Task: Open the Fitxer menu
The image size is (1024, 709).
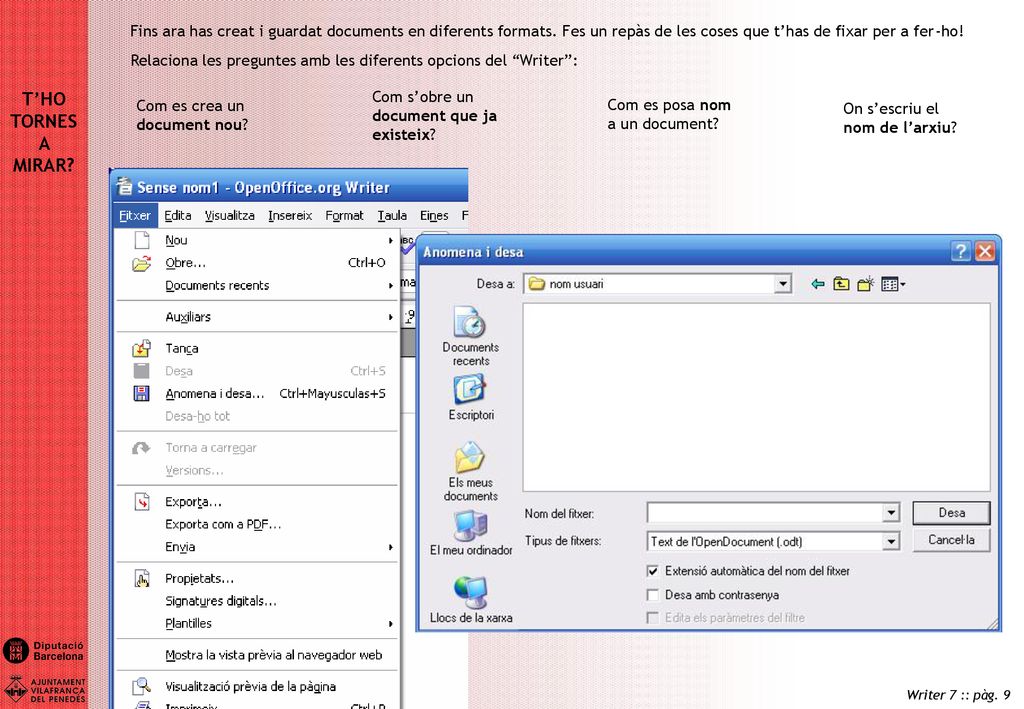Action: [x=135, y=215]
